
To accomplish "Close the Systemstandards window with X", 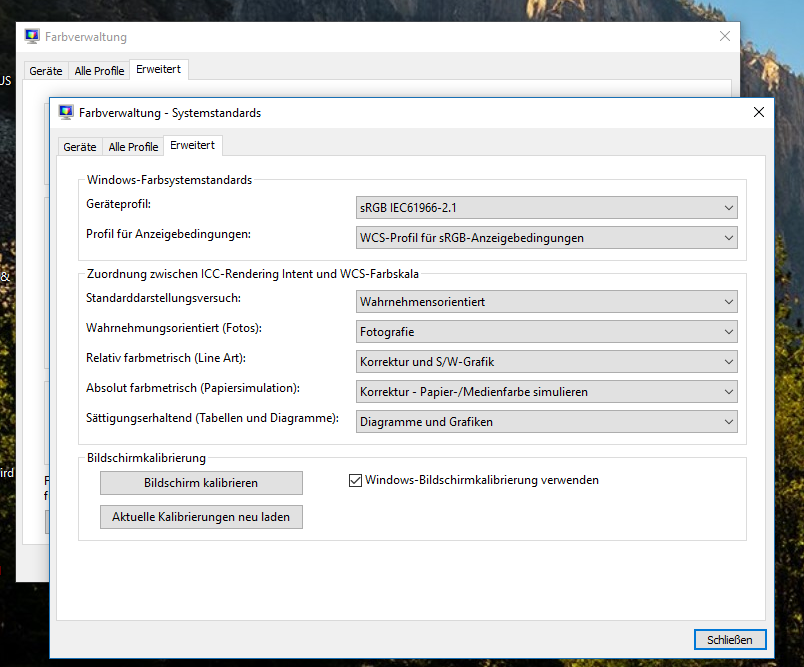I will [759, 112].
